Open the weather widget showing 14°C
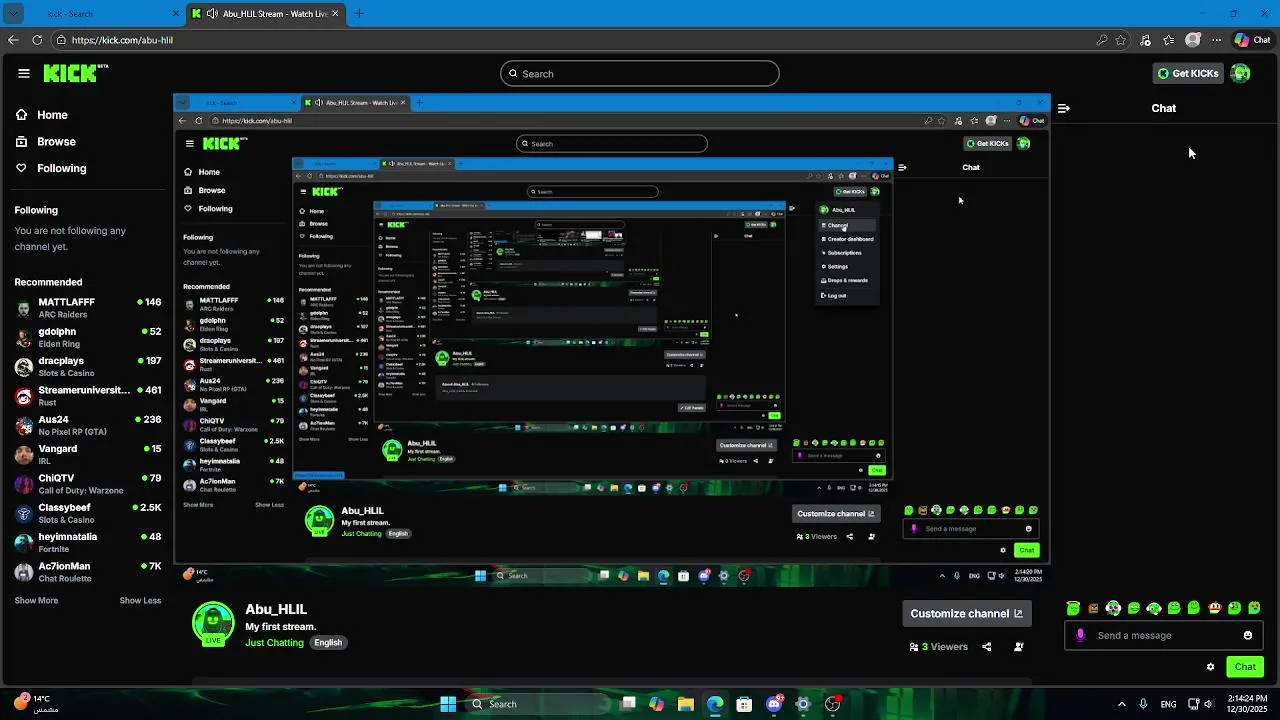This screenshot has width=1280, height=720. [x=37, y=703]
